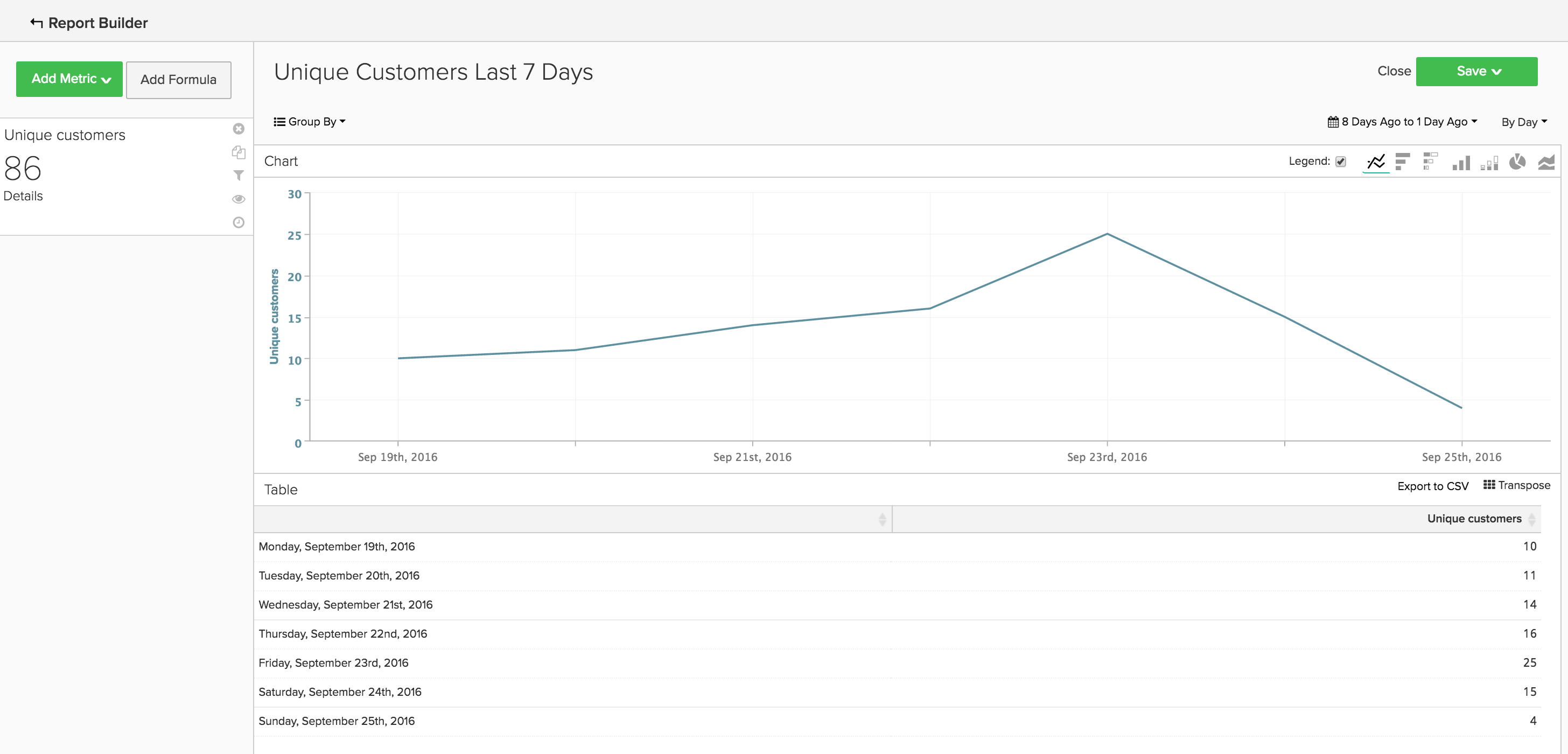Switch to horizontal bar chart type
Screen dimensions: 1568x754
click(1403, 162)
